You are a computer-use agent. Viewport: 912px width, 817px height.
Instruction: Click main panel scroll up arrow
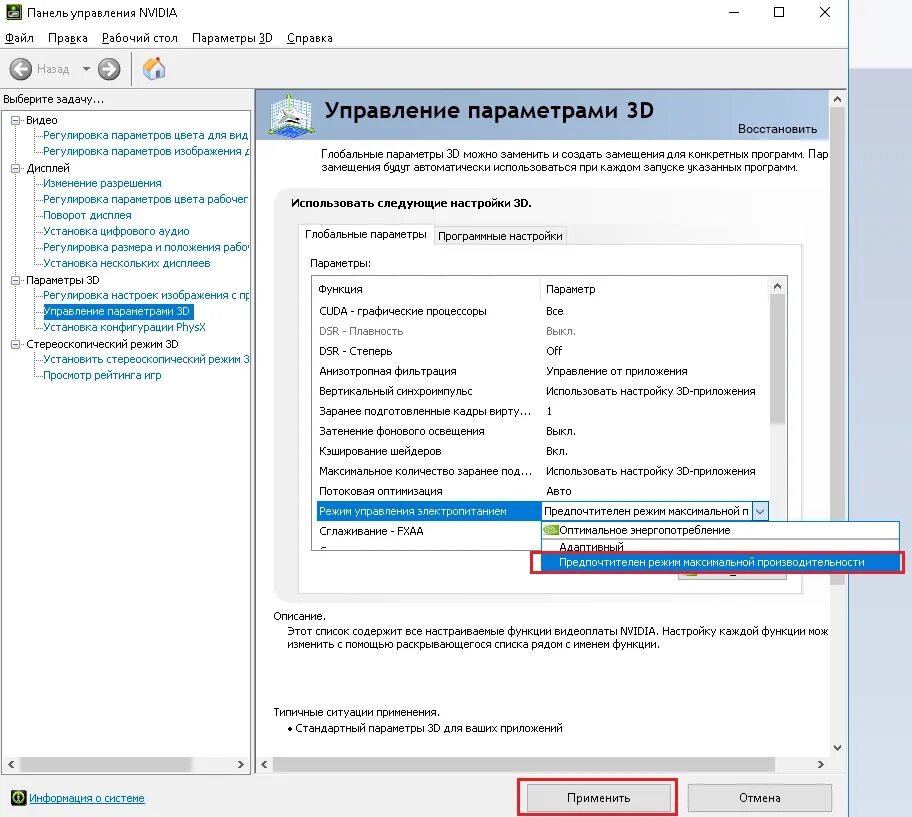click(x=837, y=99)
